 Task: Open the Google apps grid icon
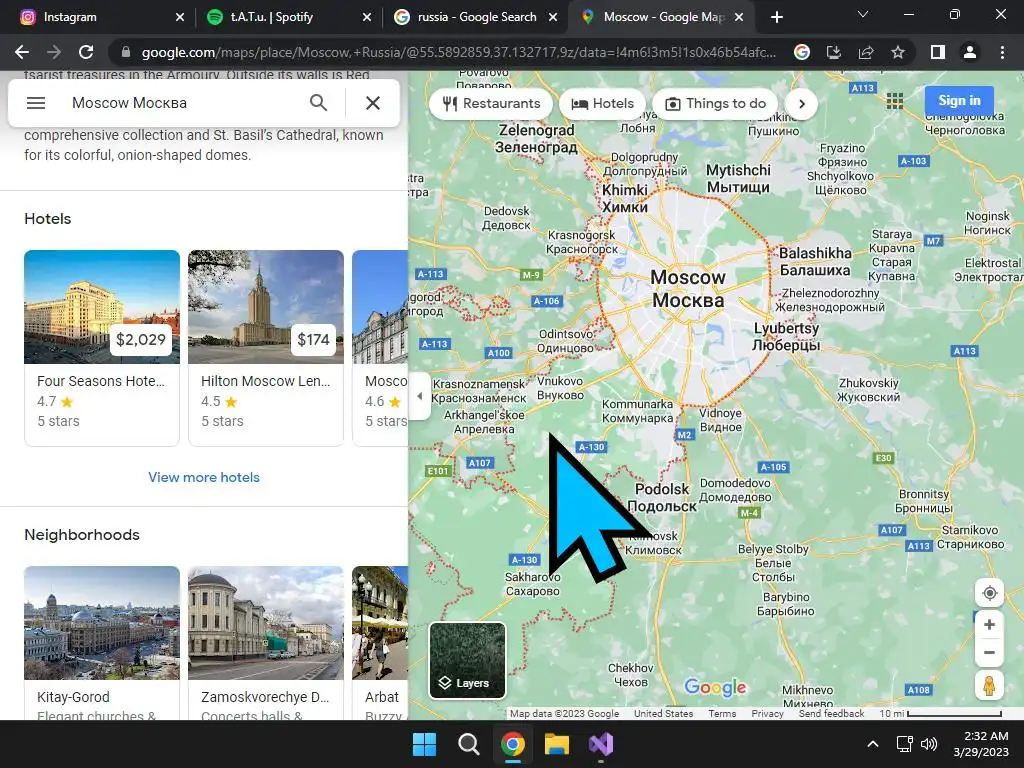click(895, 101)
